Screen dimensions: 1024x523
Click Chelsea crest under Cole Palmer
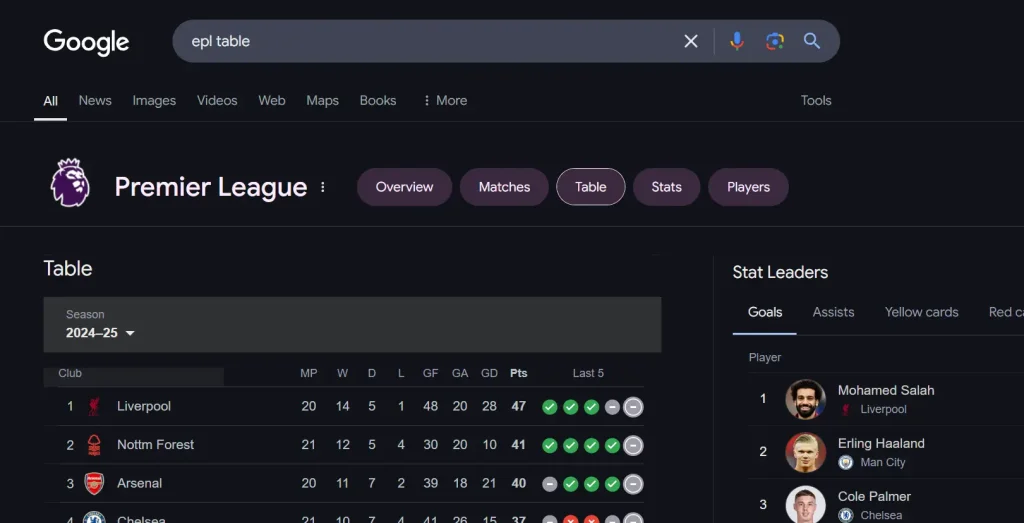coord(846,515)
